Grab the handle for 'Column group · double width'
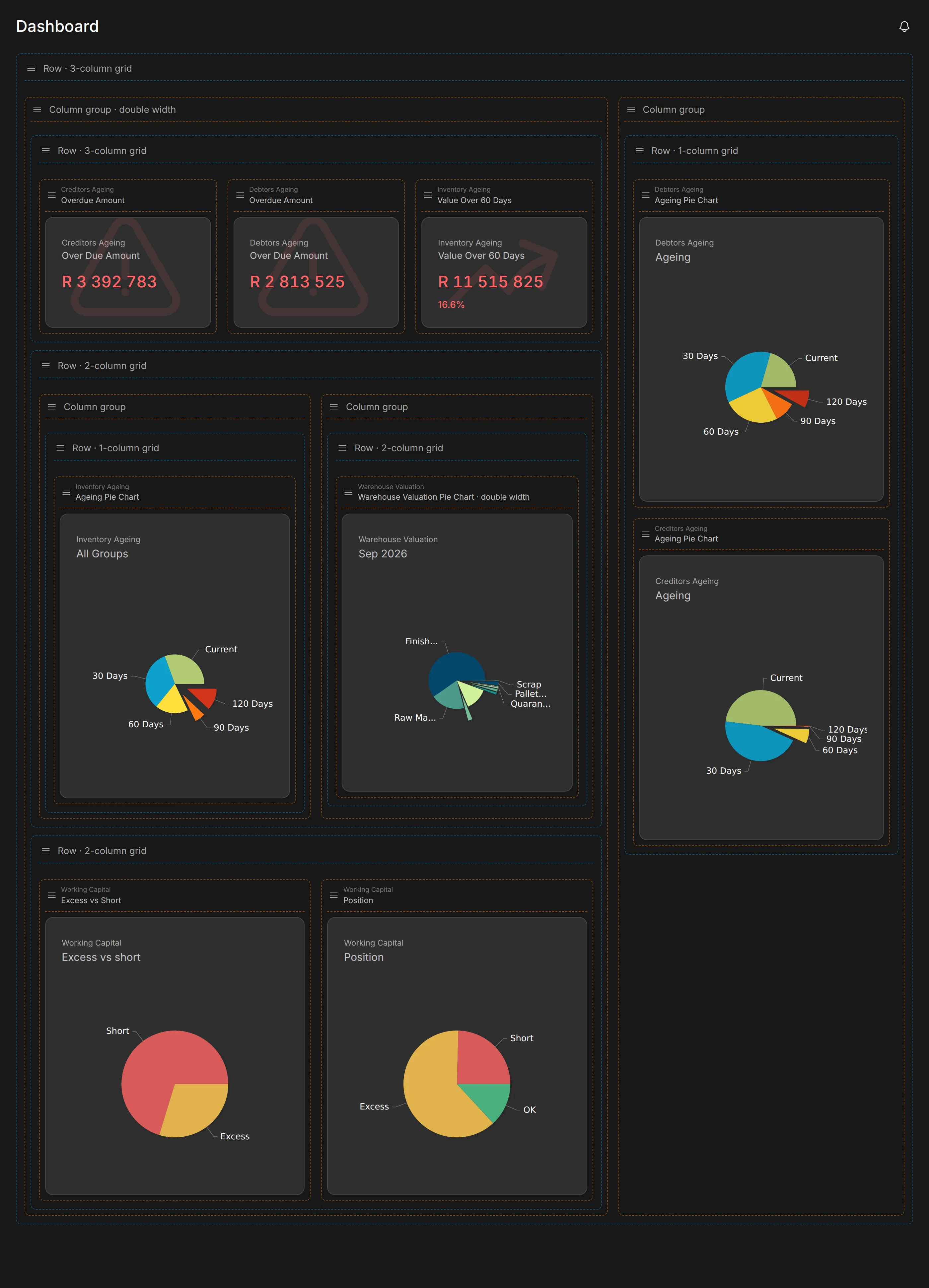This screenshot has width=929, height=1288. tap(37, 109)
